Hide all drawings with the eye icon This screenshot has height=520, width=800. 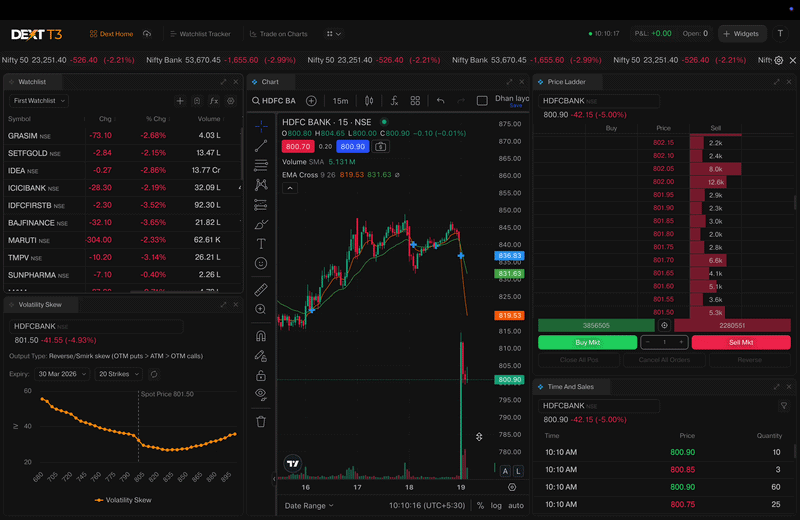pyautogui.click(x=261, y=394)
